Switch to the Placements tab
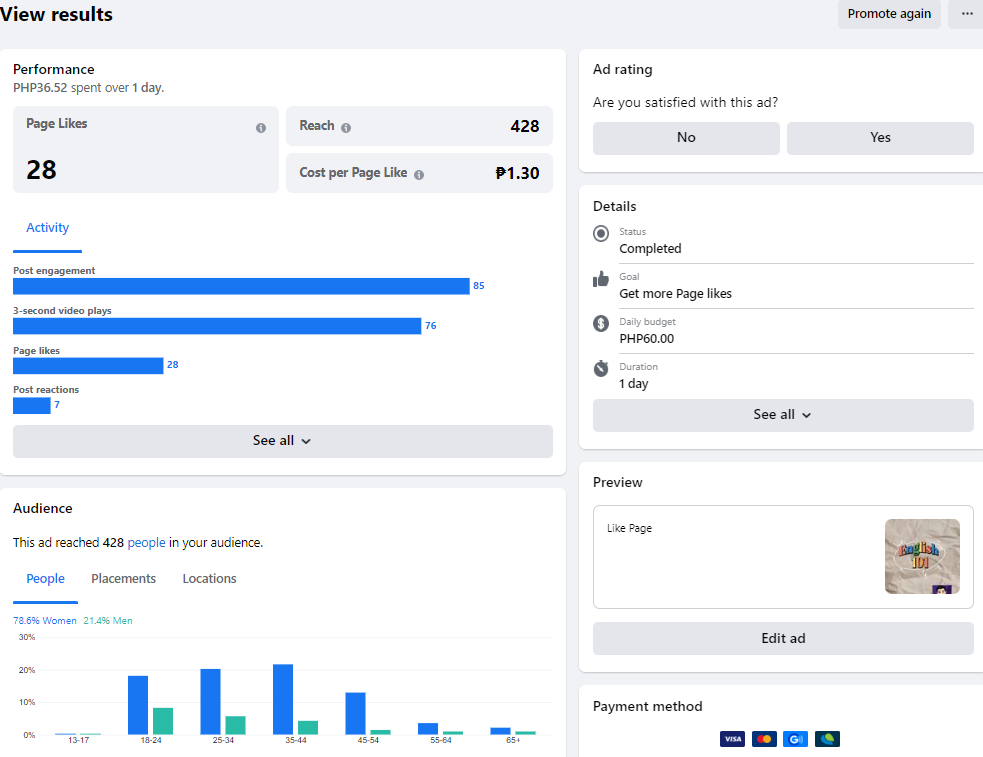Viewport: 983px width, 757px height. [124, 579]
